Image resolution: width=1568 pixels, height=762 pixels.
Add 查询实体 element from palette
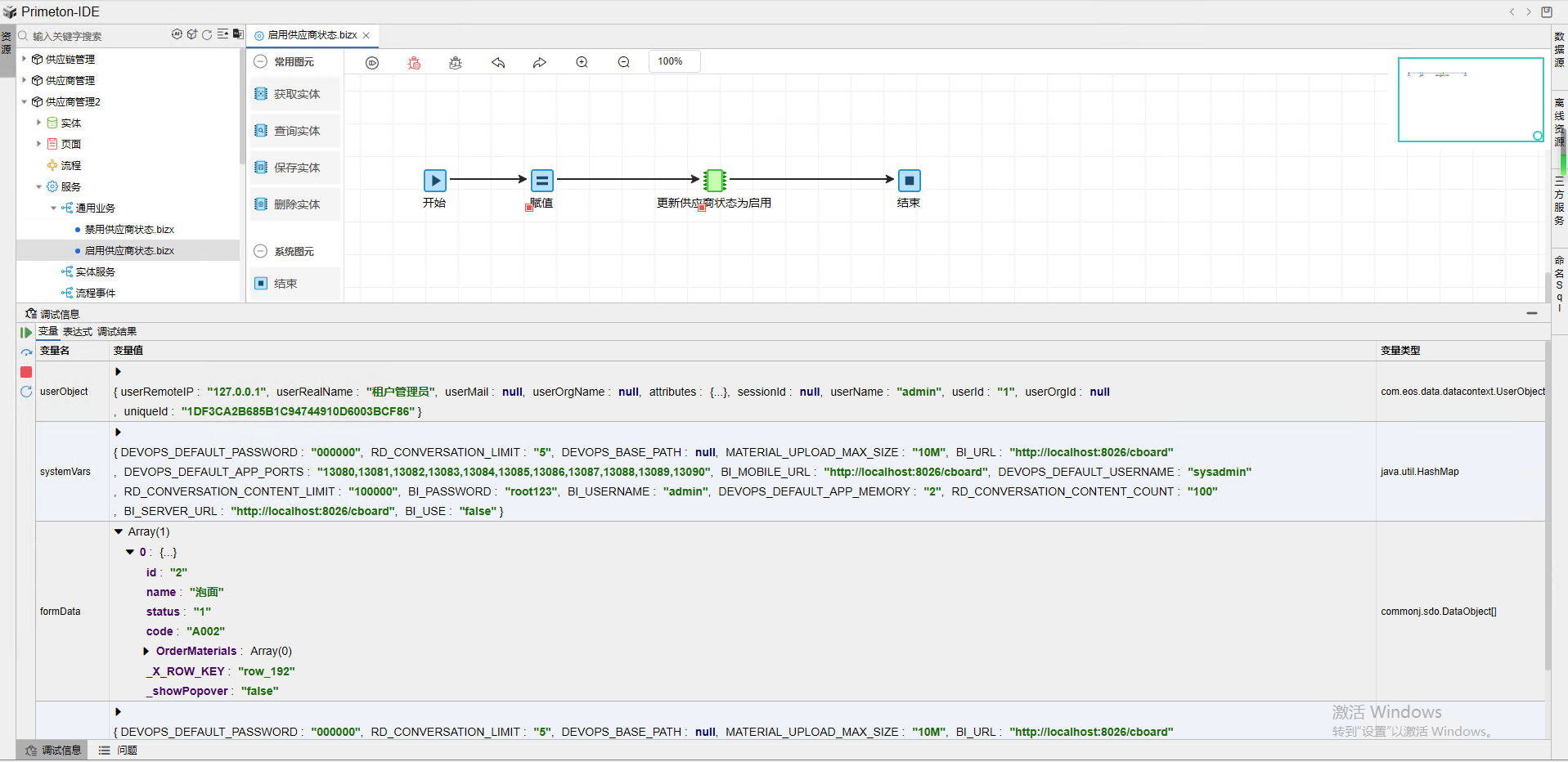pos(296,131)
